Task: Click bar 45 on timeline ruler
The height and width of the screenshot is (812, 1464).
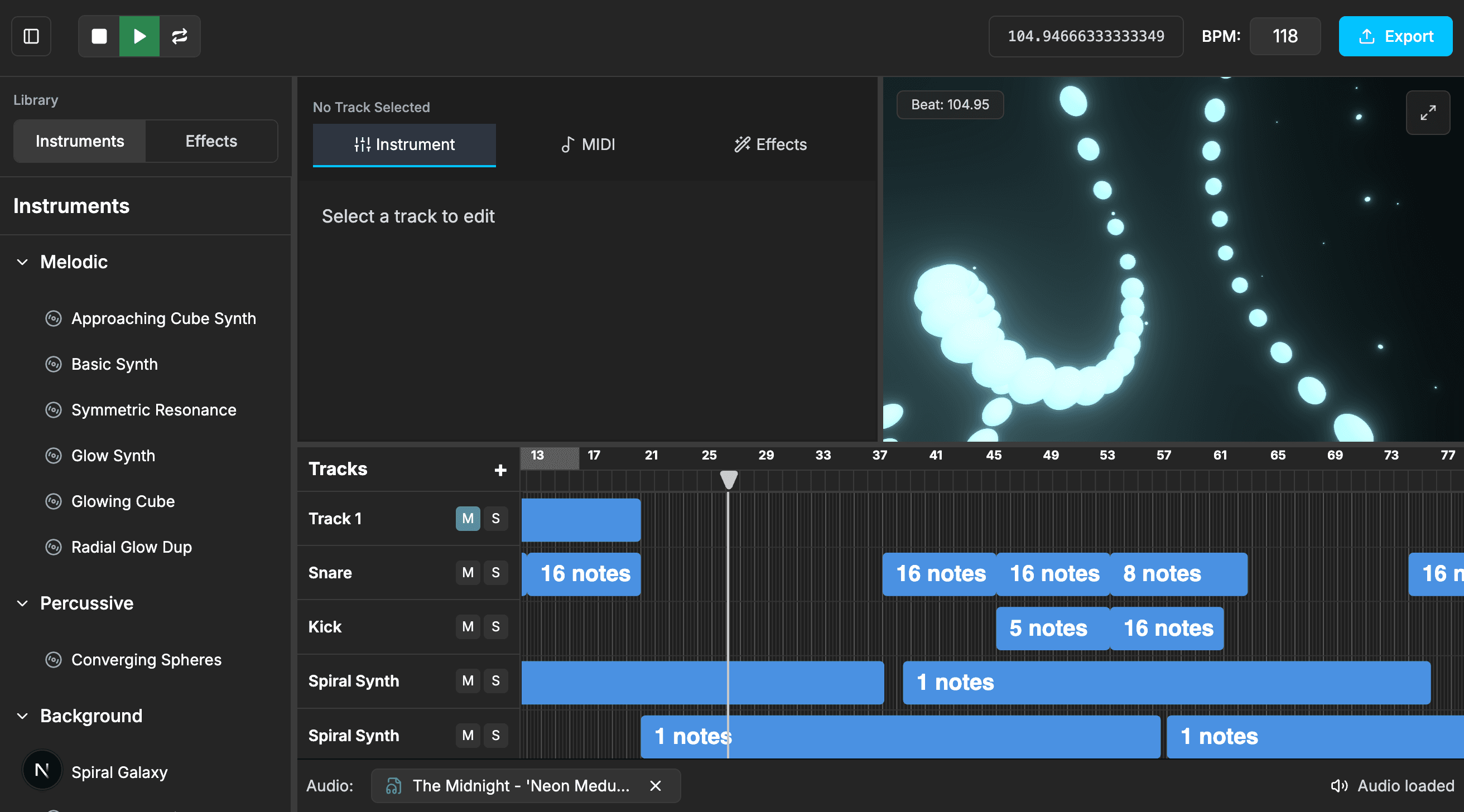Action: click(x=994, y=455)
